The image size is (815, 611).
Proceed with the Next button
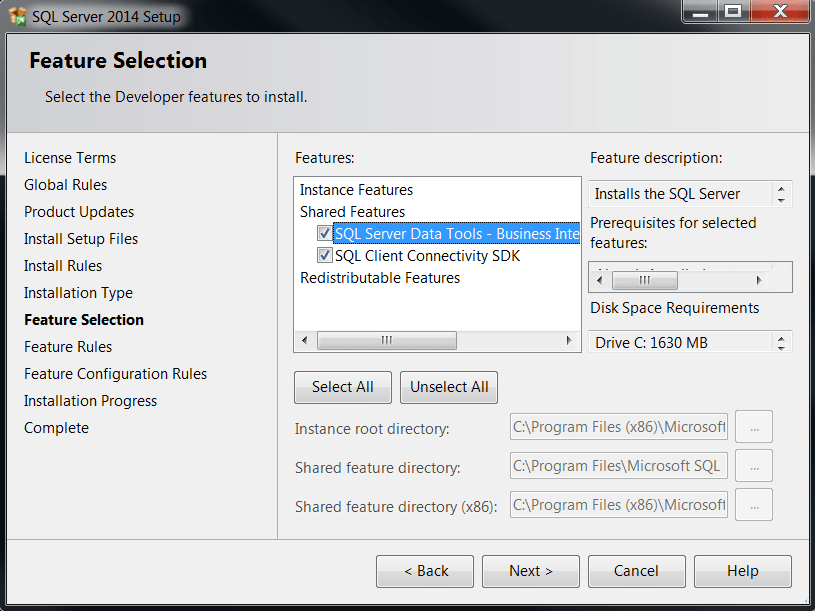(531, 571)
